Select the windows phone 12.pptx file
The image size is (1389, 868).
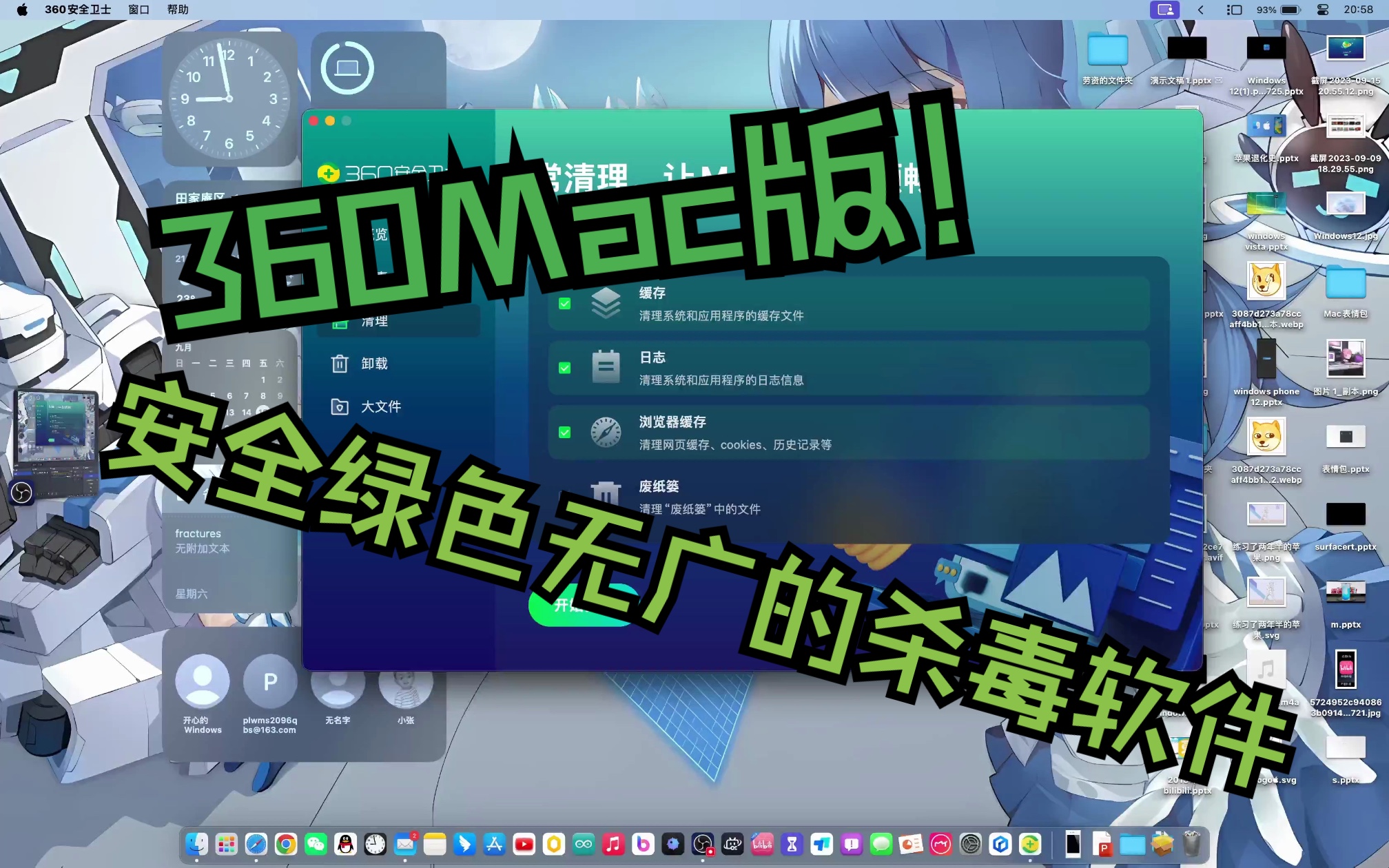[x=1266, y=373]
